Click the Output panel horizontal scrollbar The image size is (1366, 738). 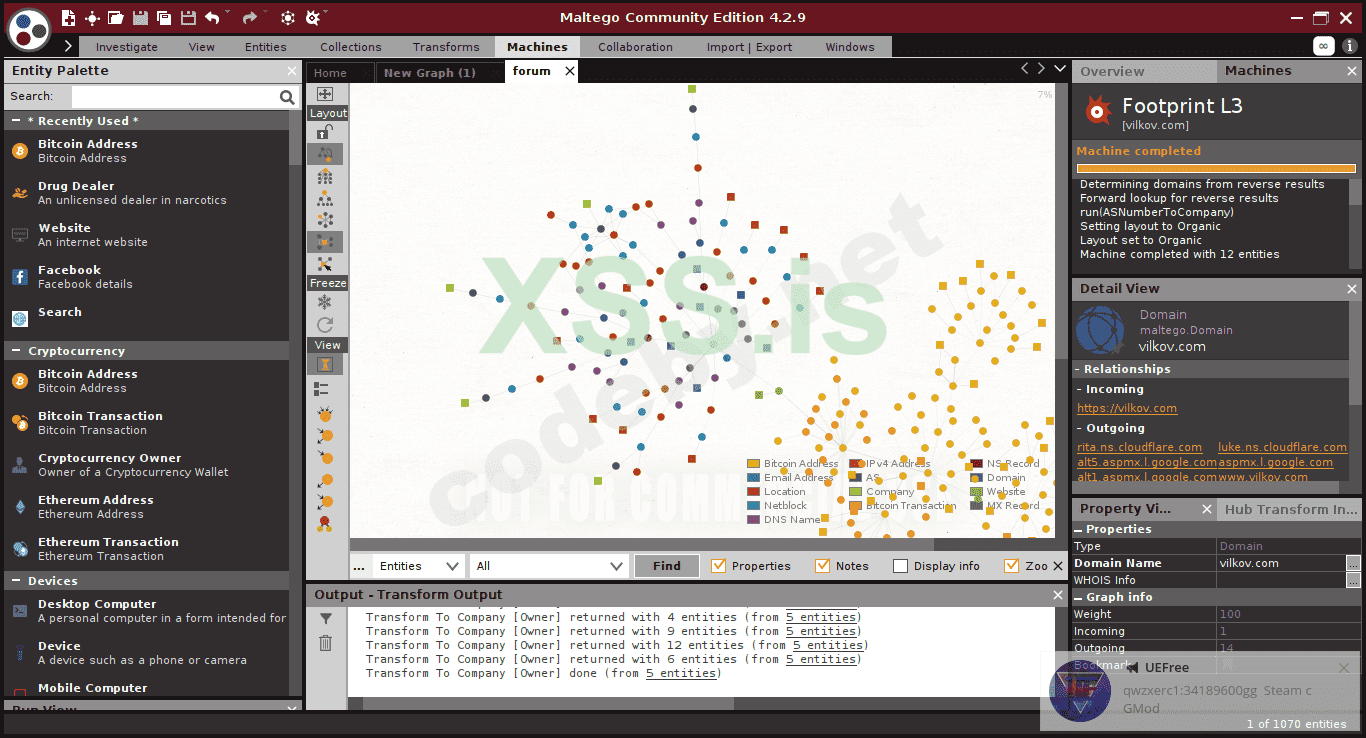tap(548, 703)
